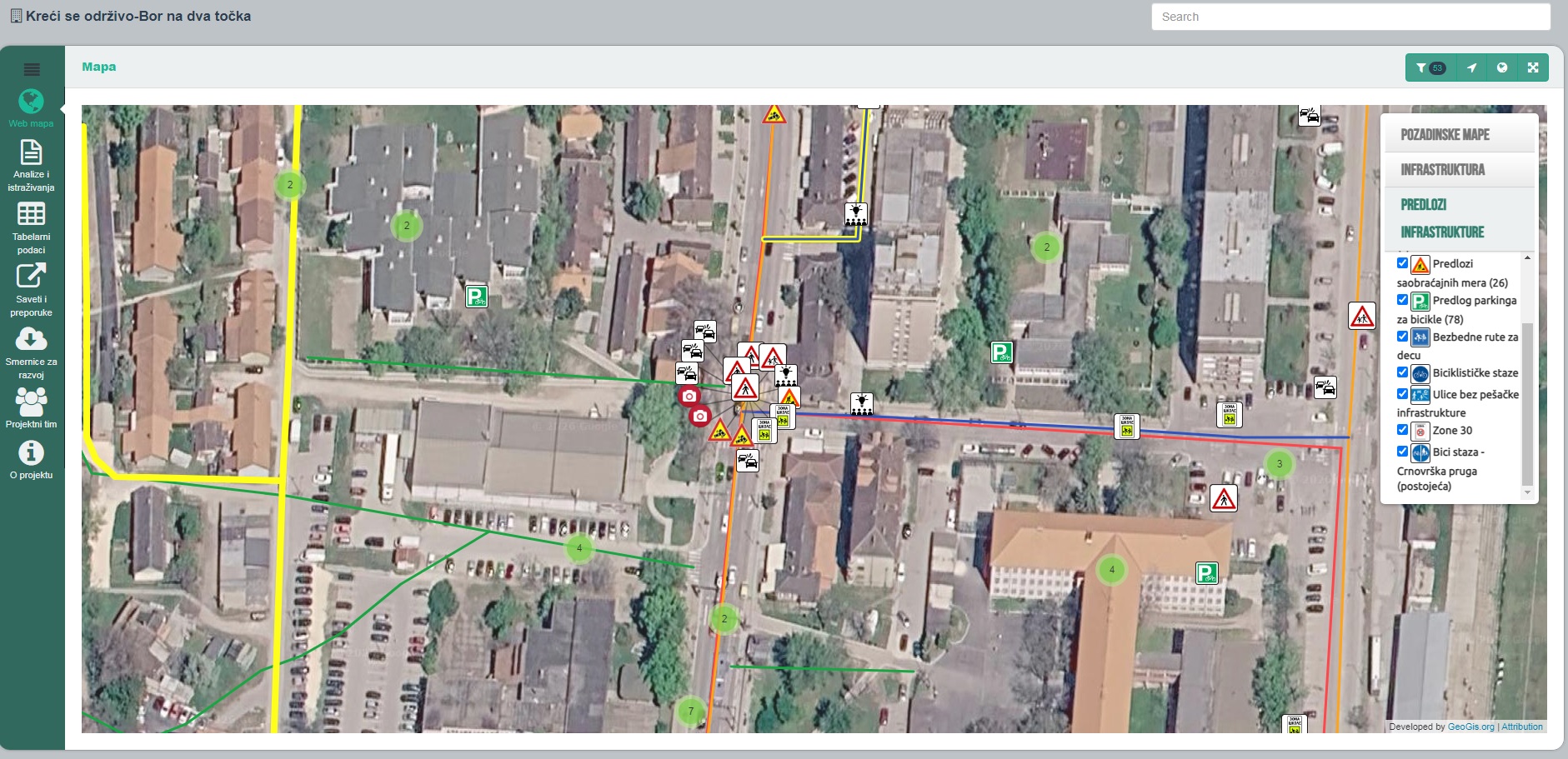Click the geolocation arrow icon
1568x759 pixels.
tap(1472, 67)
